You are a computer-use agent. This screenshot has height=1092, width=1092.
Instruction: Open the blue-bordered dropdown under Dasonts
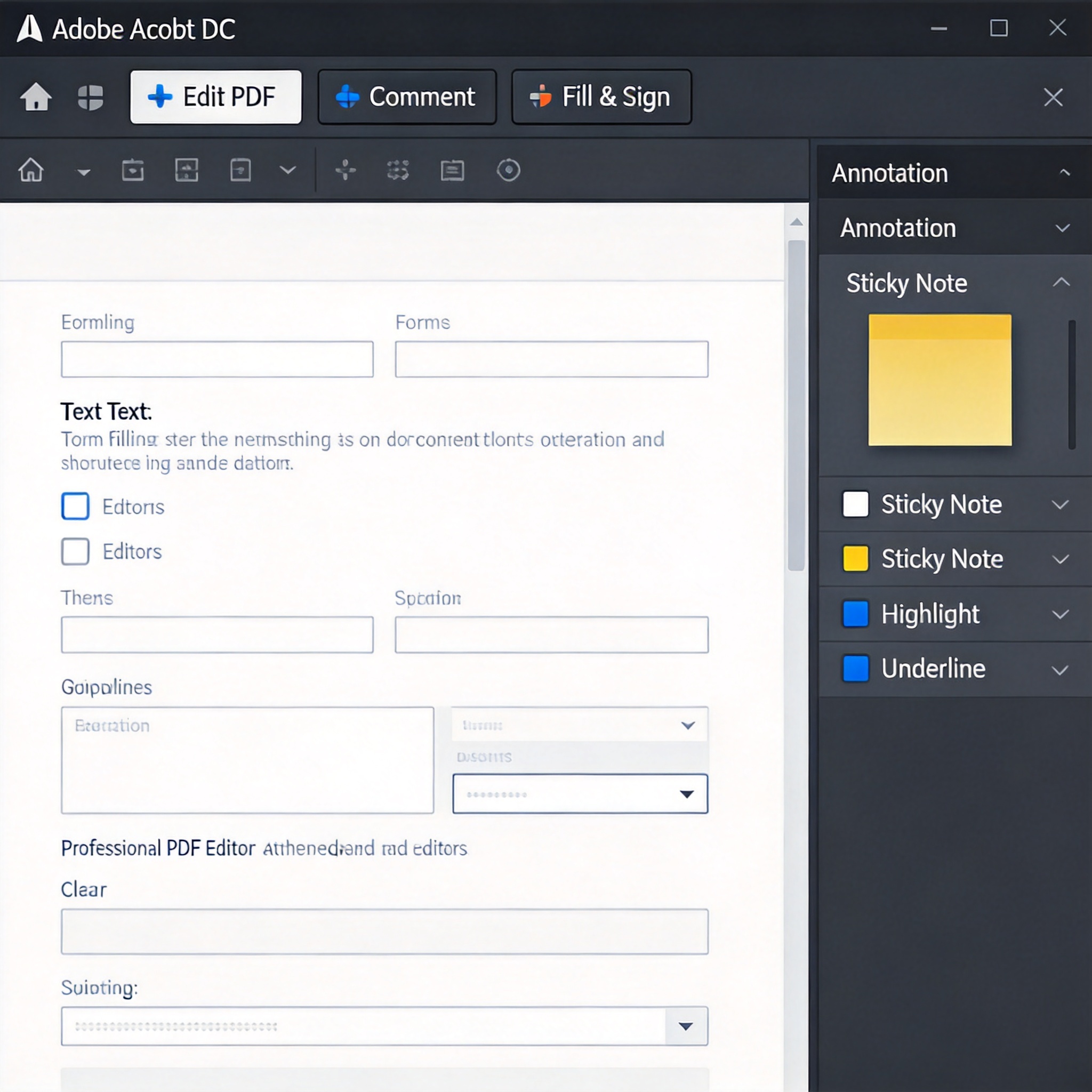point(580,793)
